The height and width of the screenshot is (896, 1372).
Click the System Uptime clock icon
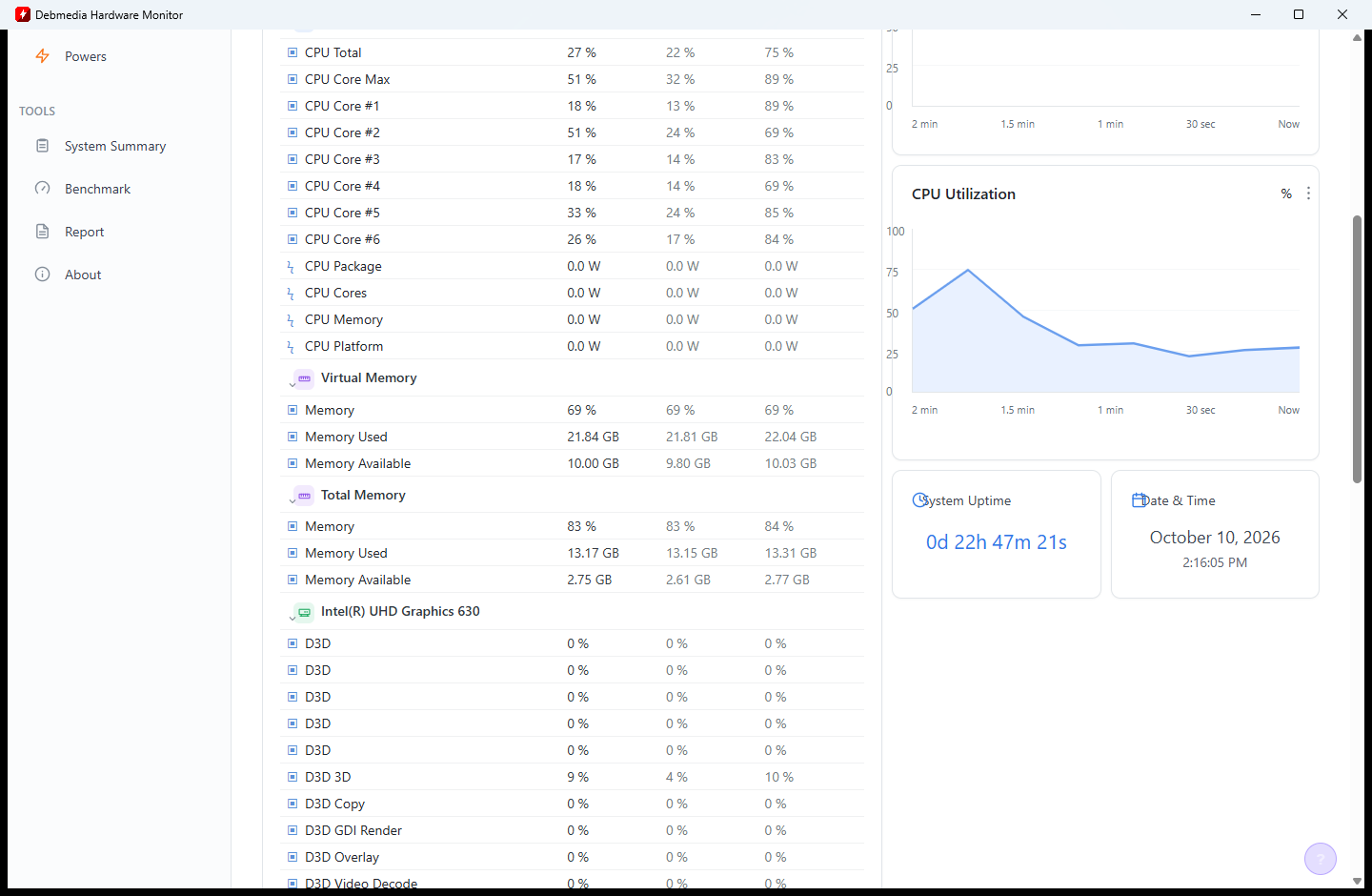pos(919,500)
